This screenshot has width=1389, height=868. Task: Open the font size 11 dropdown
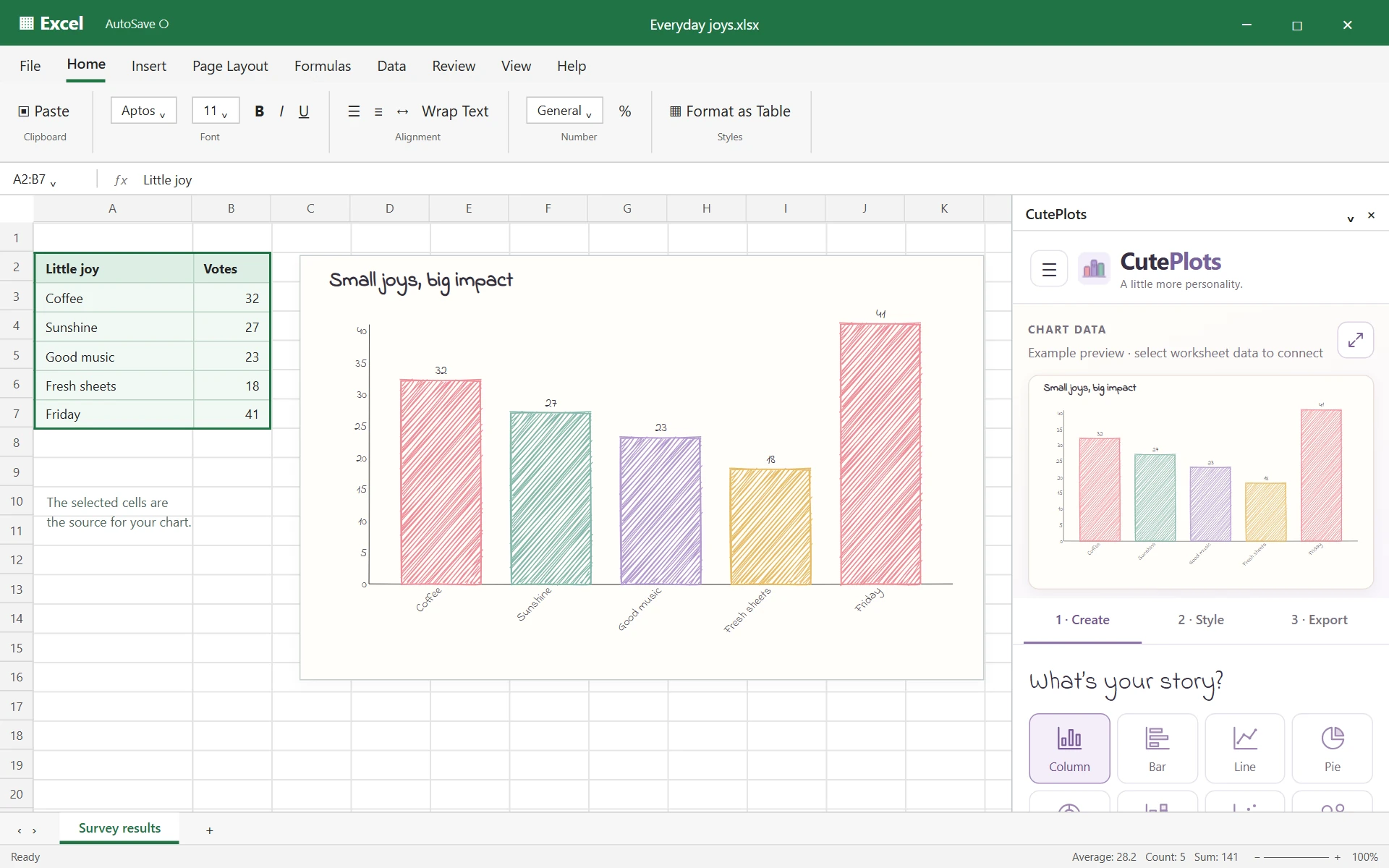coord(216,111)
